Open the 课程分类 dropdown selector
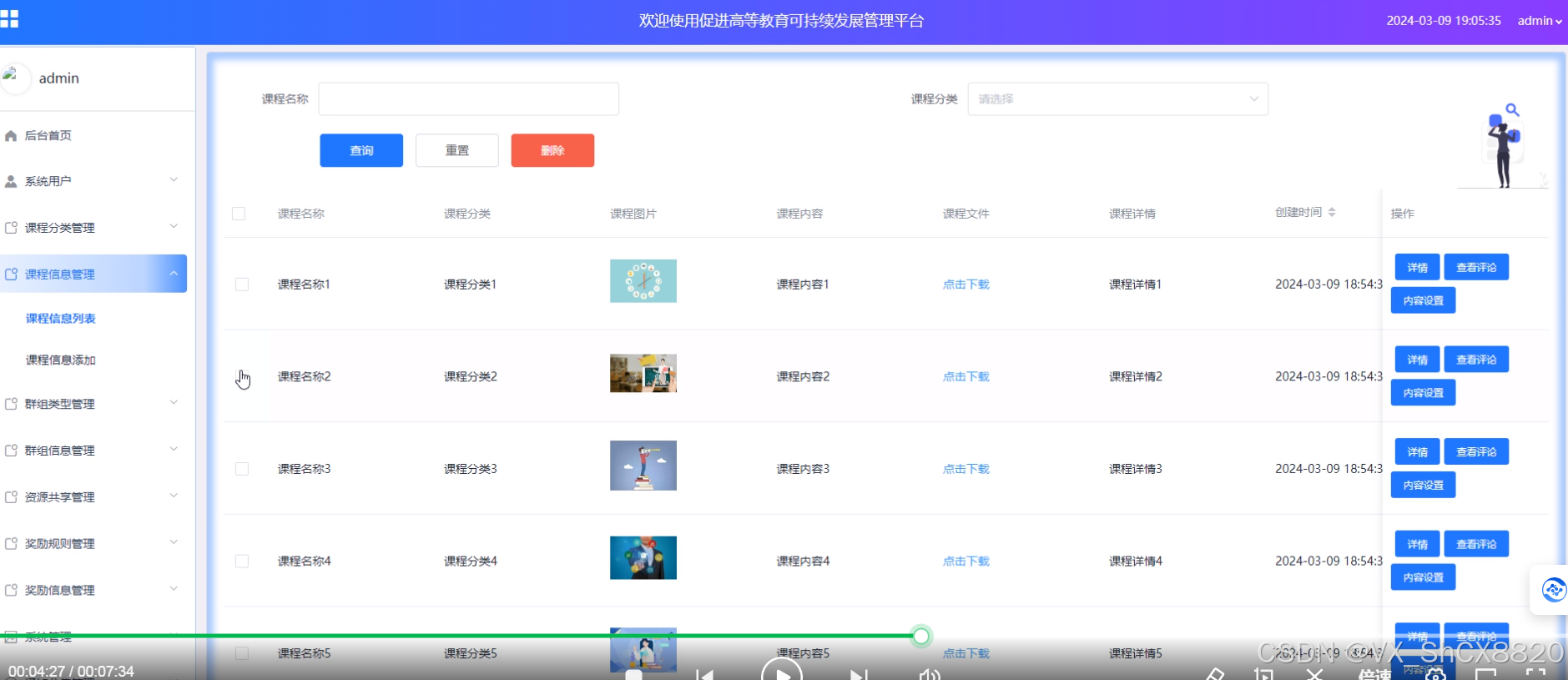Image resolution: width=1568 pixels, height=680 pixels. click(x=1117, y=99)
